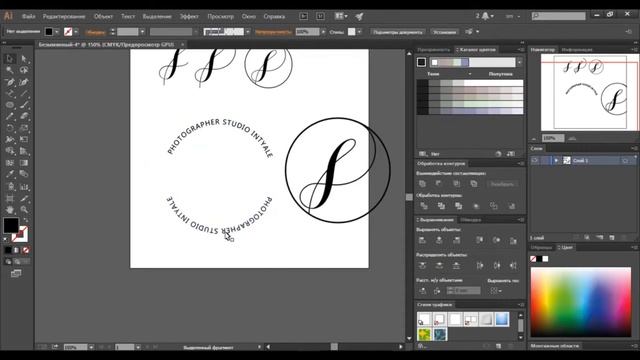
Task: Select the Shape Builder tool
Action: tap(10, 151)
